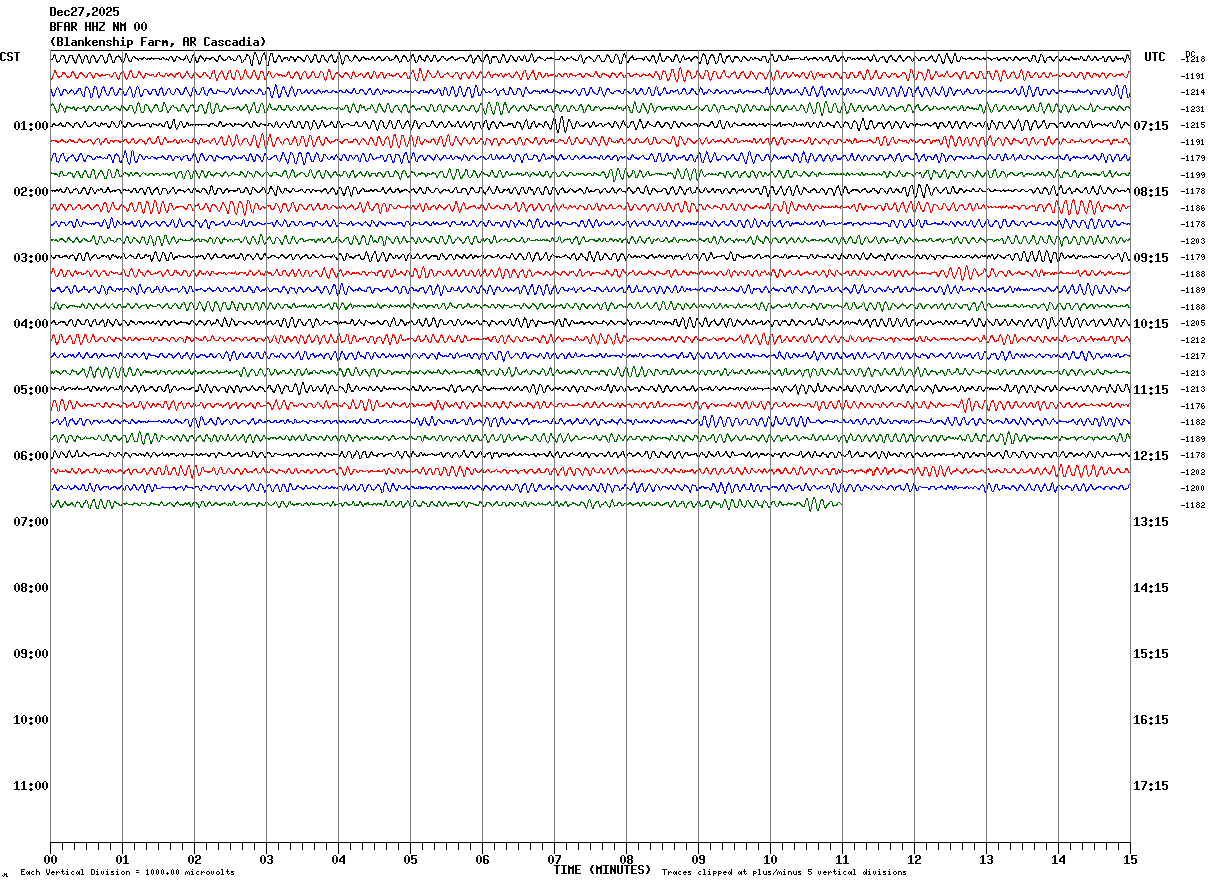Click the 13:15 UTC time label
The height and width of the screenshot is (886, 1210).
1151,522
